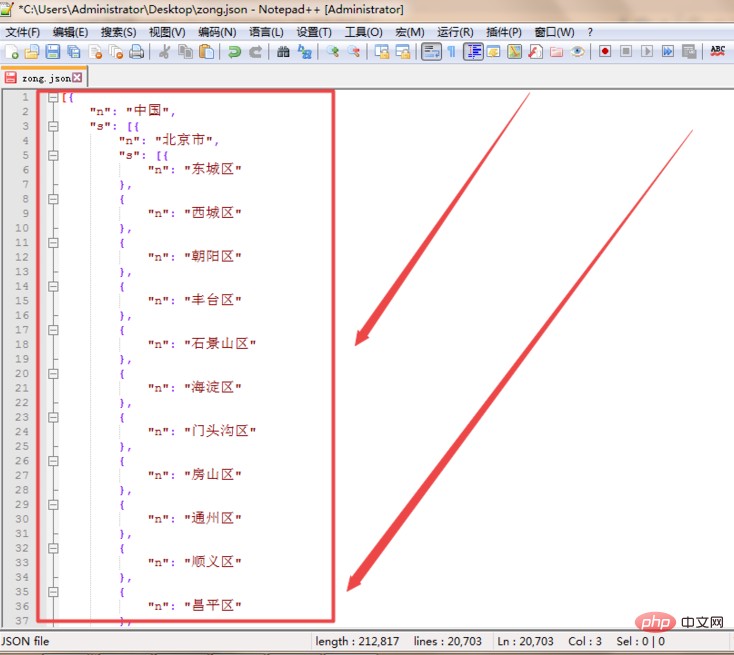Collapse the fold marker at line 20
Screen dimensions: 734x655
53,374
